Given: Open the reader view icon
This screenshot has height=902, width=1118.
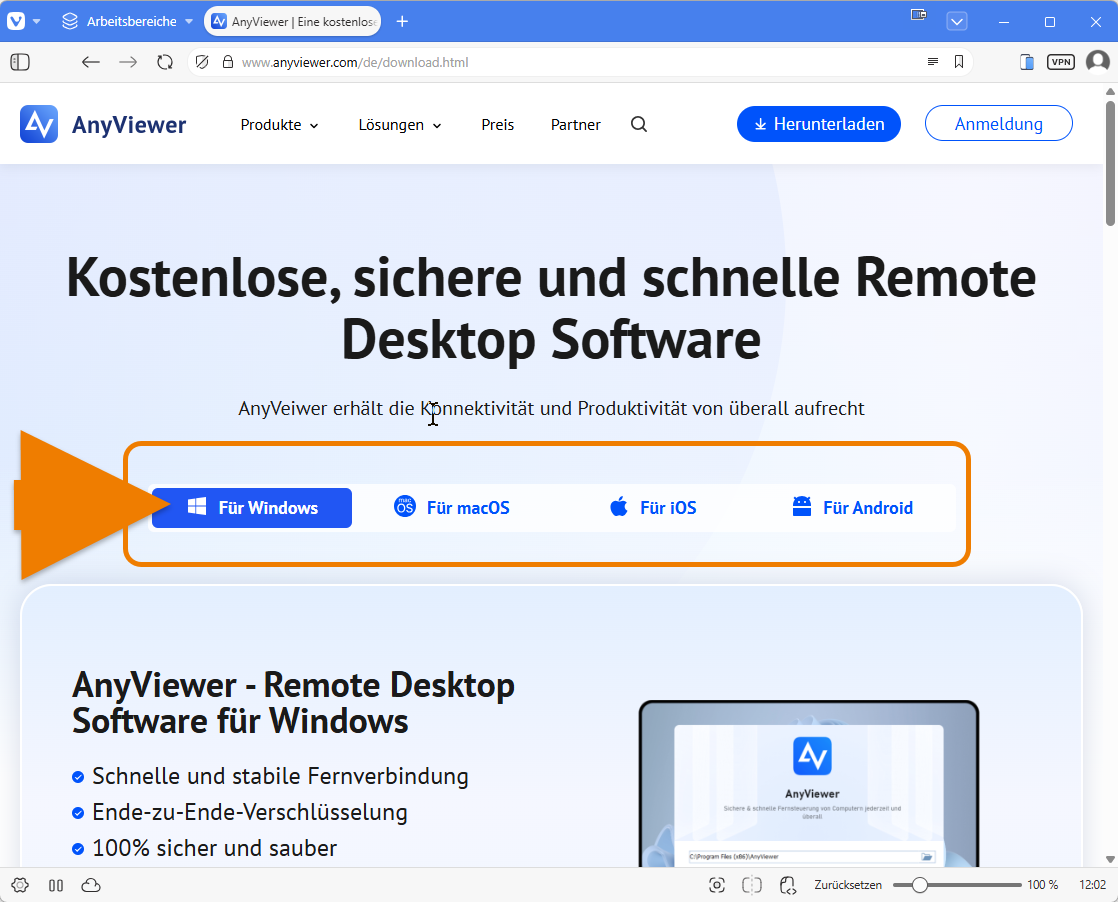Looking at the screenshot, I should tap(932, 62).
